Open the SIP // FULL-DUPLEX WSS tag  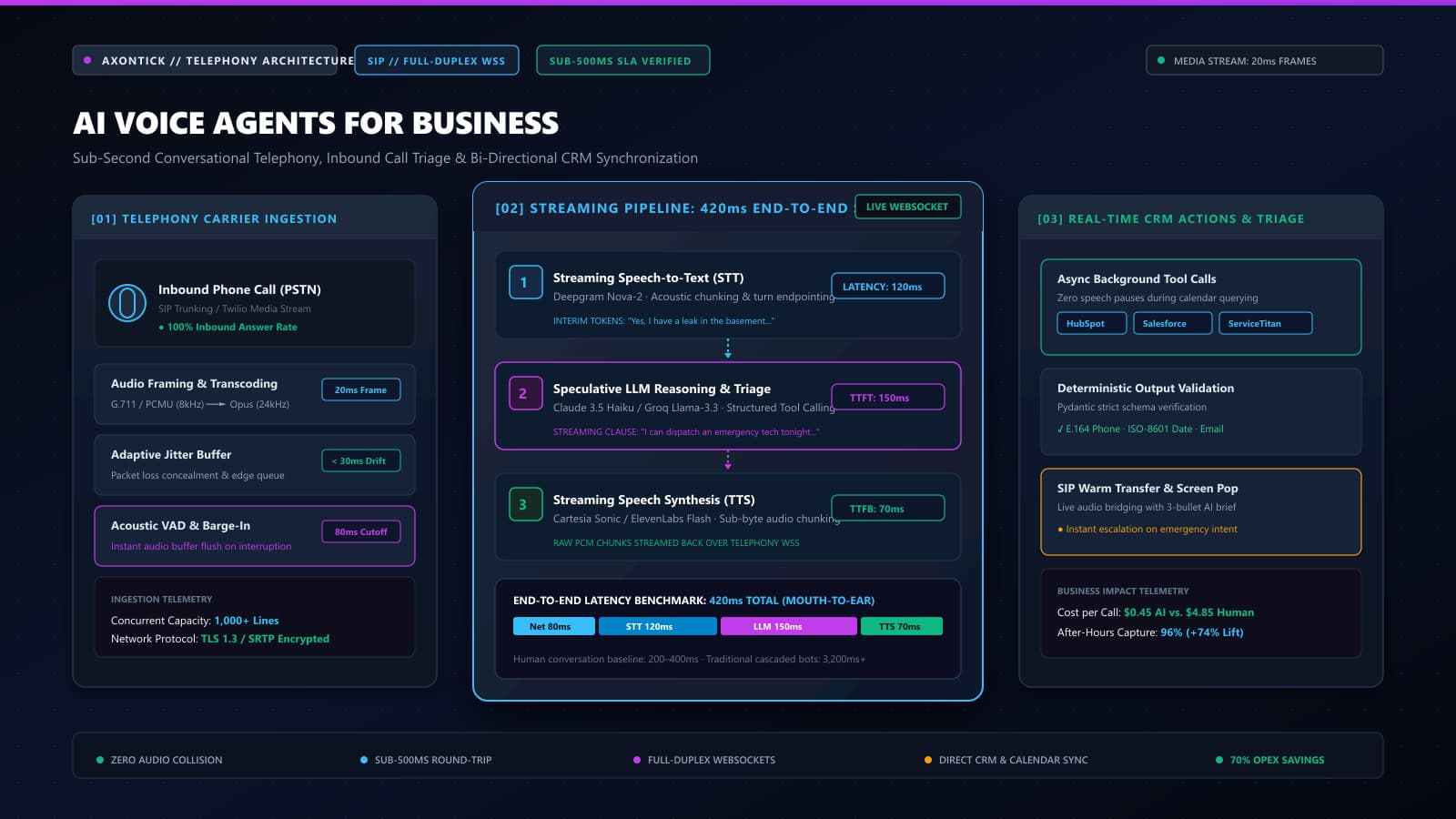437,60
